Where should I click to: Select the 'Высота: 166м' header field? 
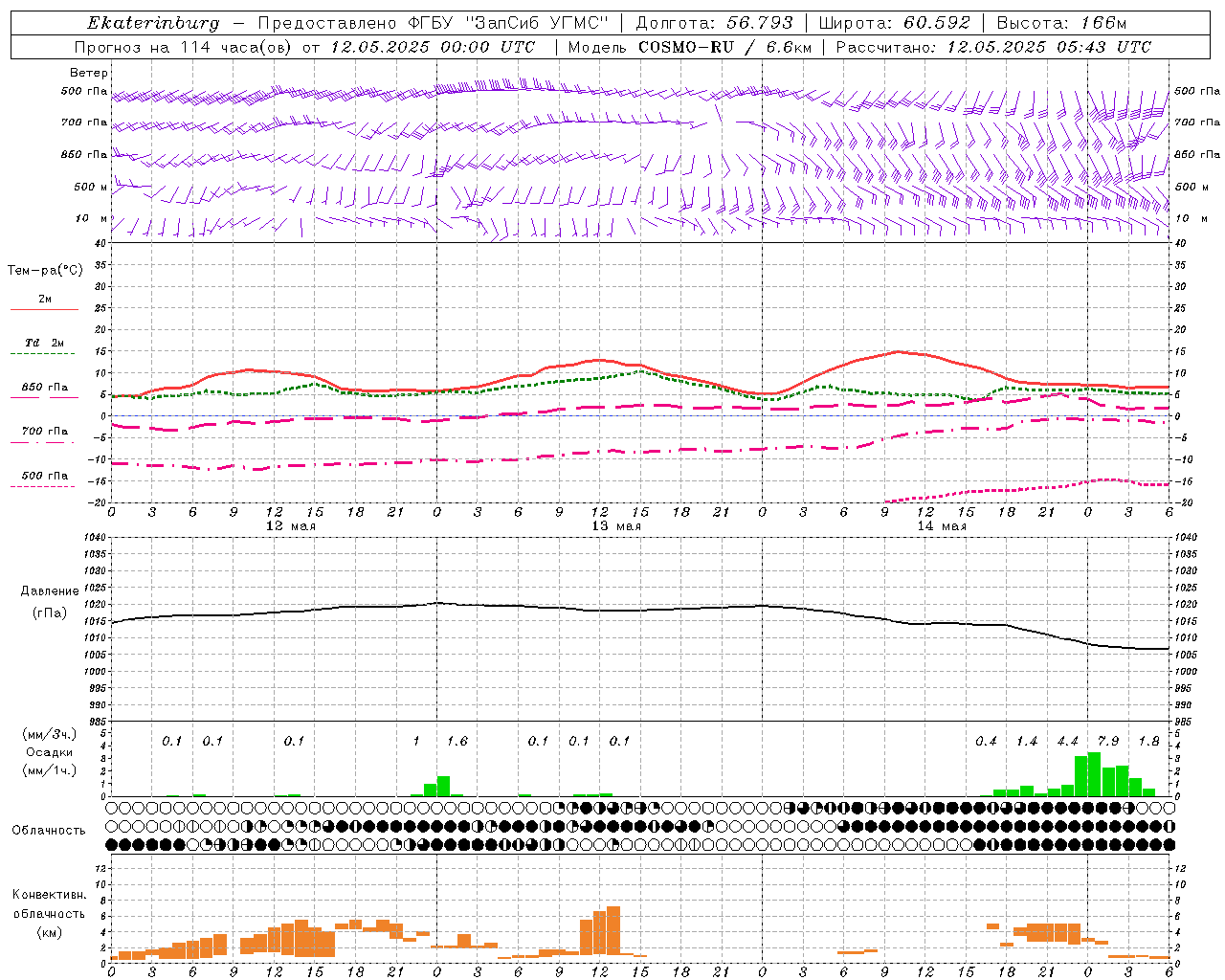tap(1061, 23)
